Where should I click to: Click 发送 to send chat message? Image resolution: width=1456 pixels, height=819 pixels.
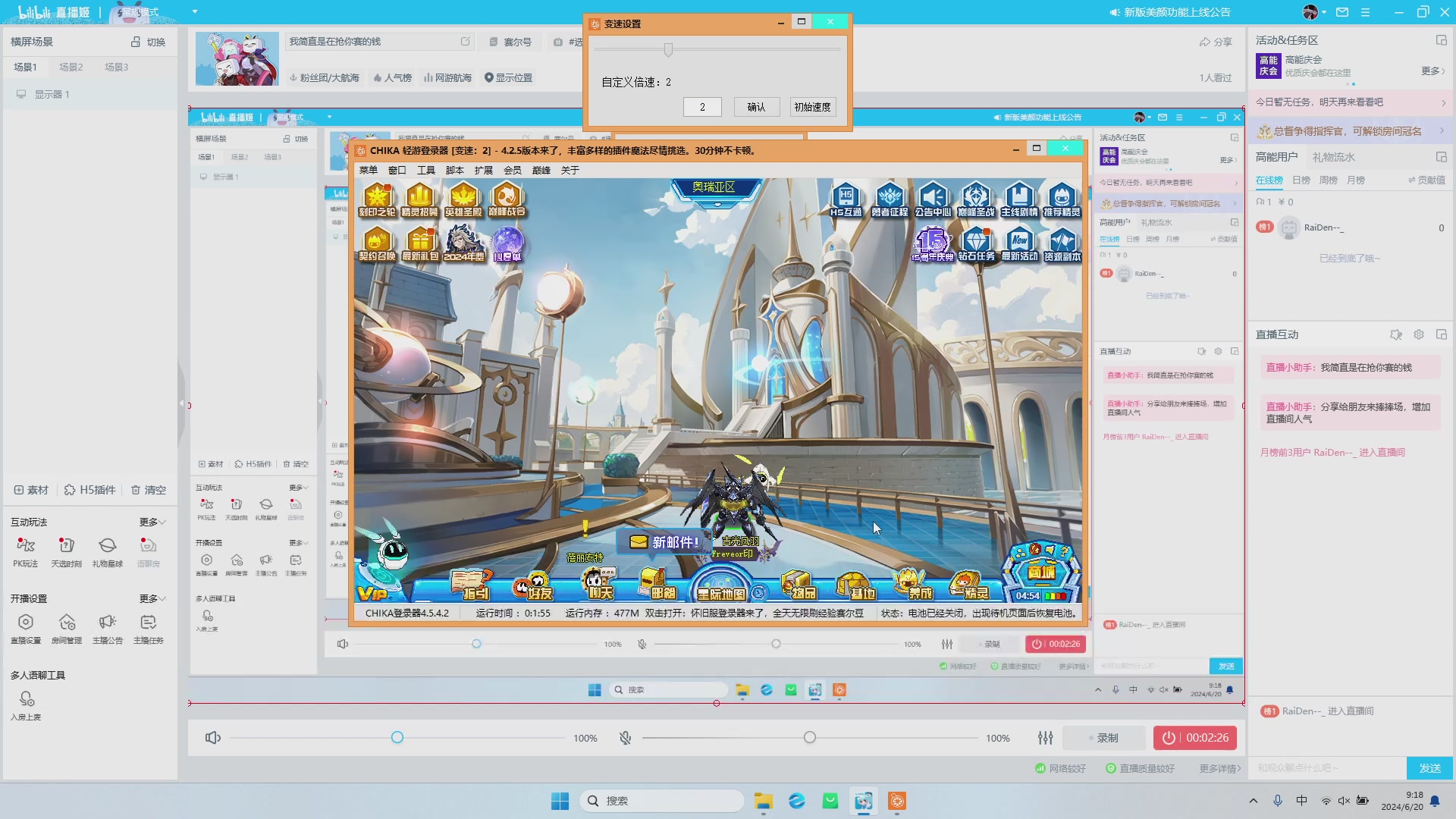1429,768
